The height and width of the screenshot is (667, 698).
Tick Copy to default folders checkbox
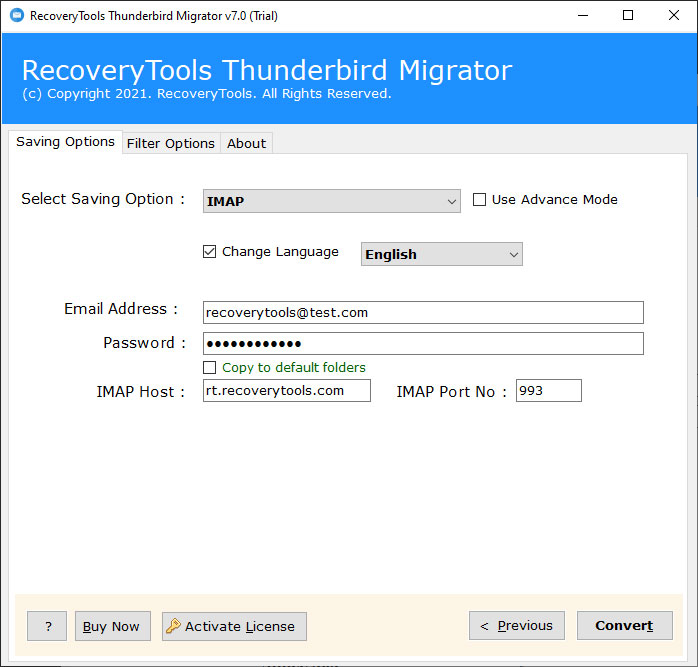209,367
